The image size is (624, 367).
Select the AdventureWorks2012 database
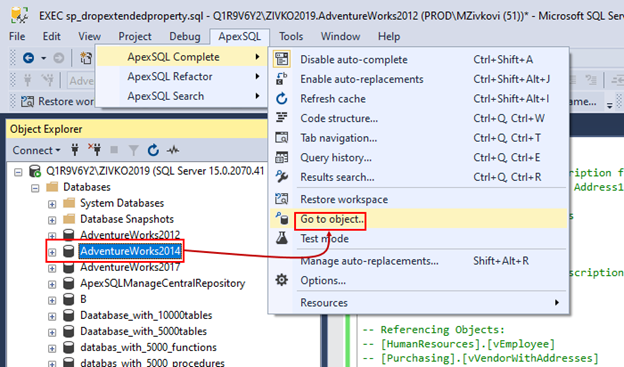pos(130,235)
